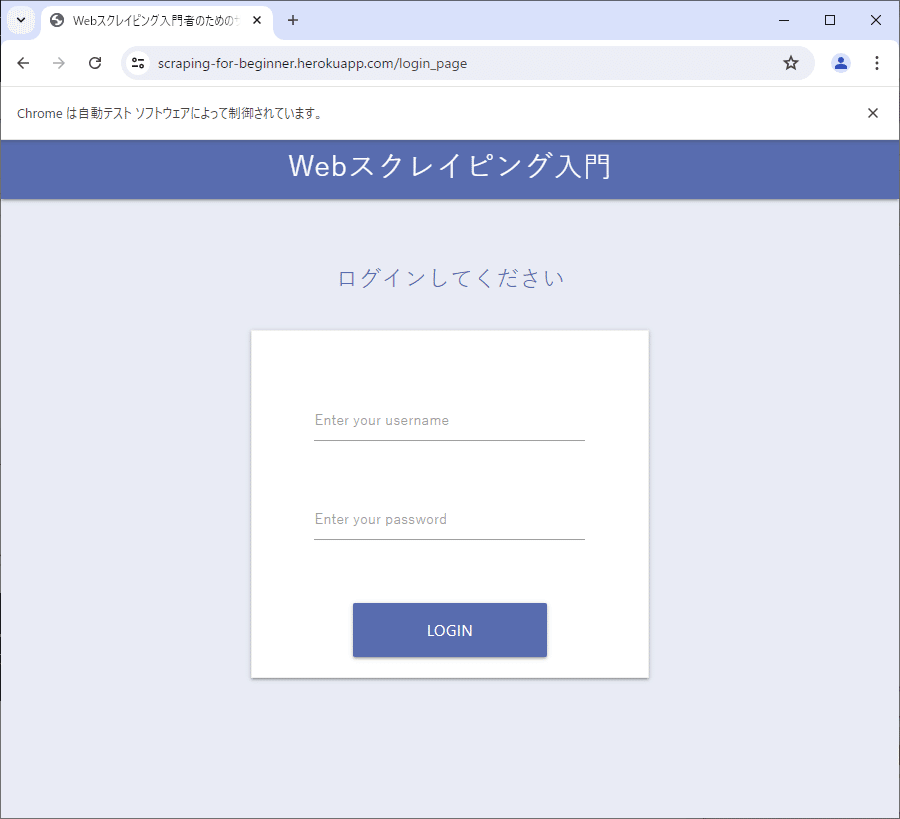
Task: Dismiss the automated test software infobar
Action: (x=872, y=113)
